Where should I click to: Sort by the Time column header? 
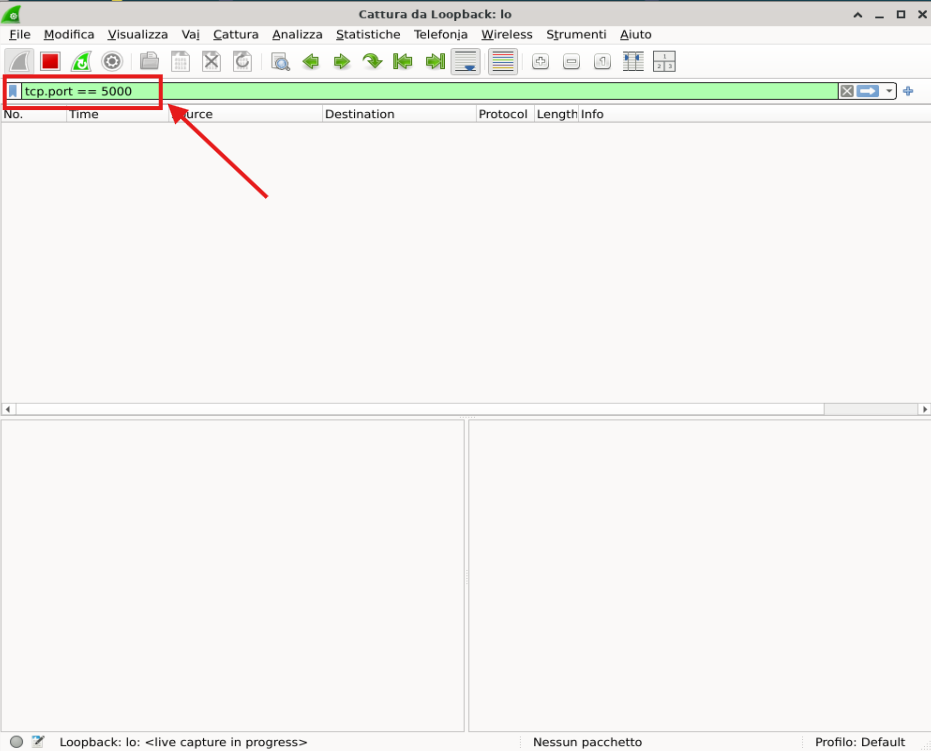pyautogui.click(x=118, y=114)
